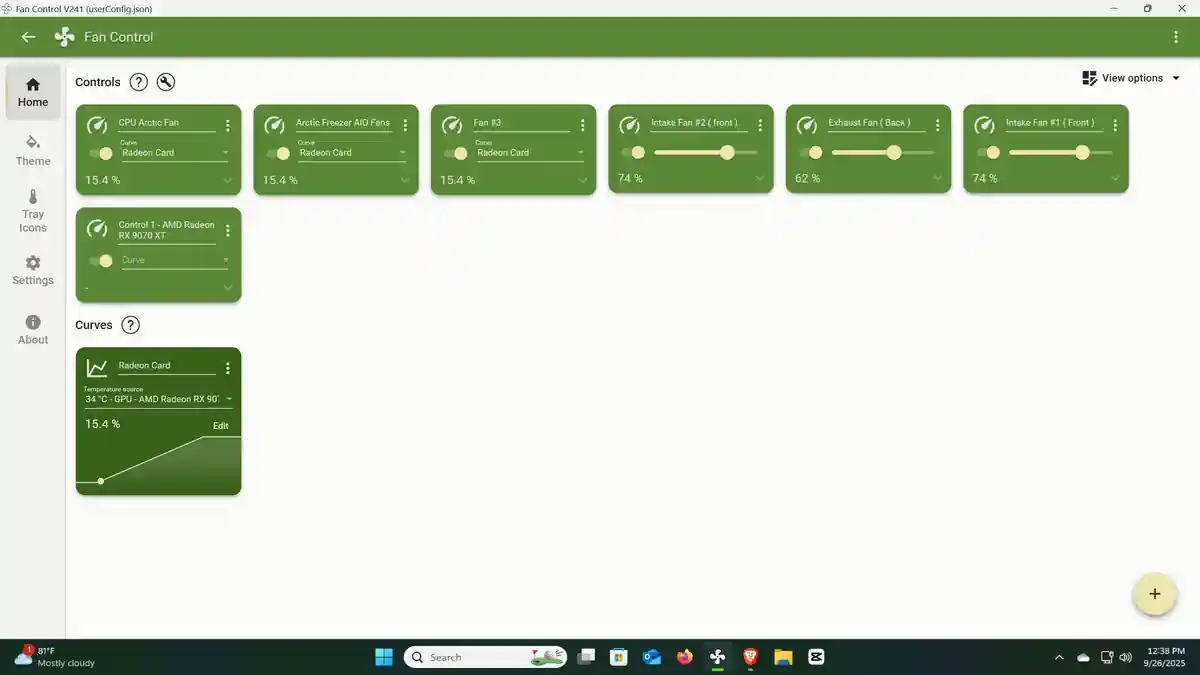1200x675 pixels.
Task: Open the three-dot menu on CPU Arctic Fan card
Action: 228,125
